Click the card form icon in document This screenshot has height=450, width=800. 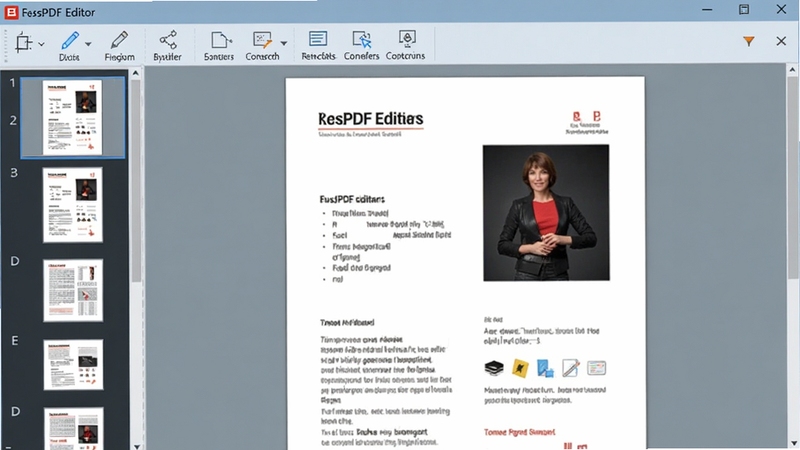[x=596, y=368]
